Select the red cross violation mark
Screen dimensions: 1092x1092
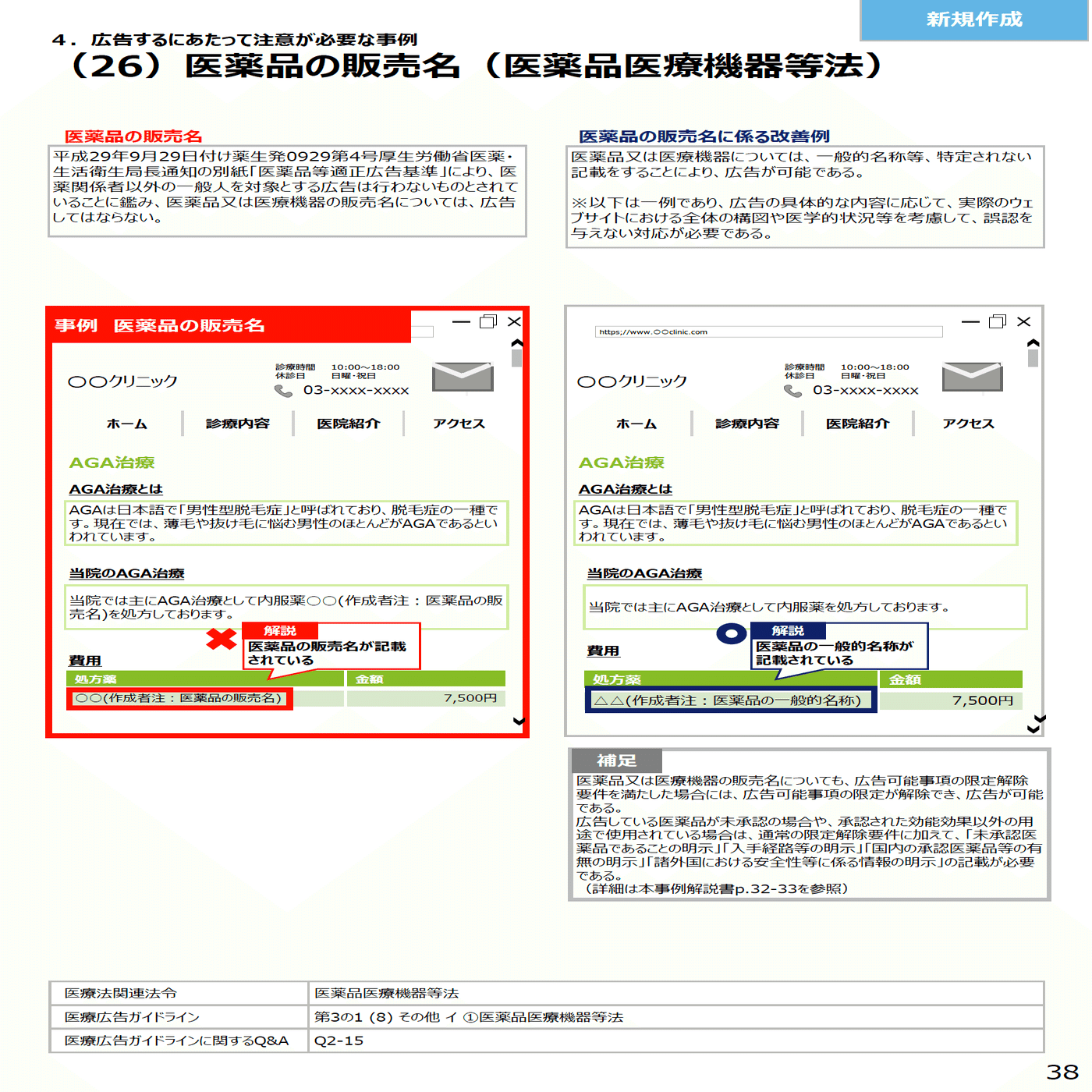pos(222,640)
